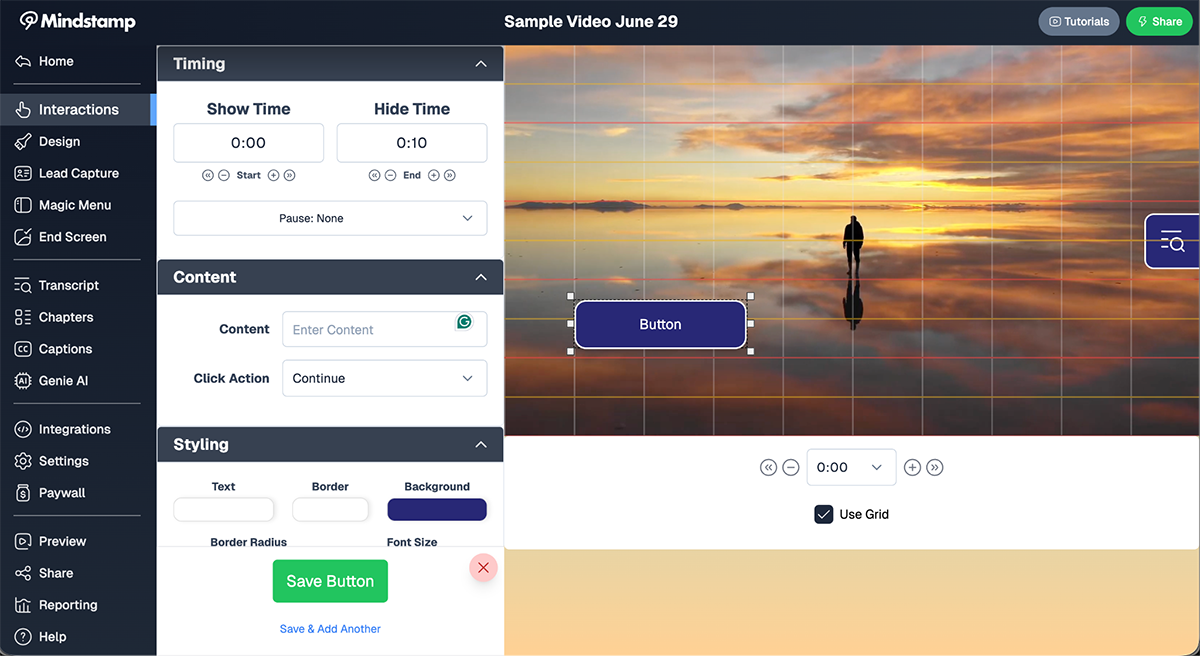Click the Transcript icon in sidebar
Viewport: 1200px width, 656px height.
[23, 285]
